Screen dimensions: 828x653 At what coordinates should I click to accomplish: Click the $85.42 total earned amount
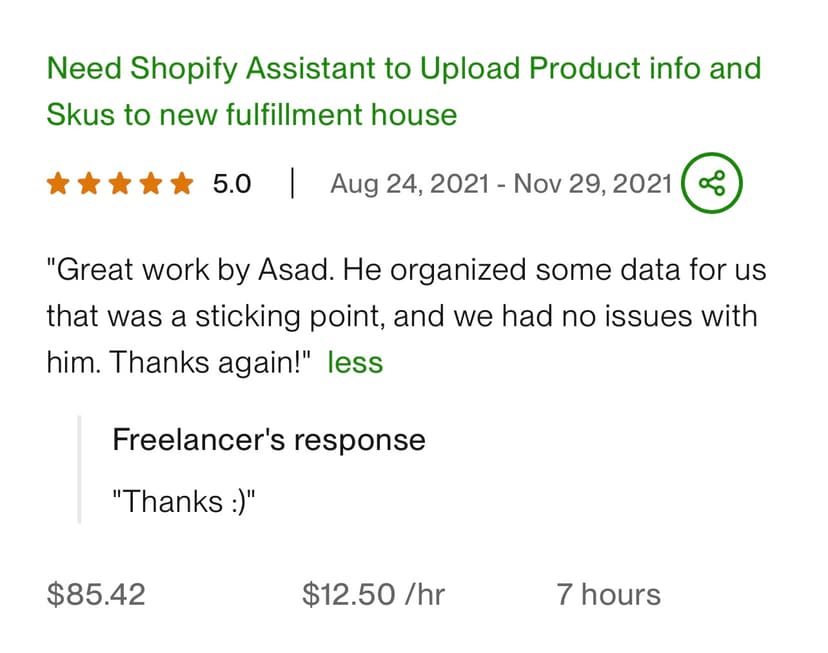click(96, 594)
